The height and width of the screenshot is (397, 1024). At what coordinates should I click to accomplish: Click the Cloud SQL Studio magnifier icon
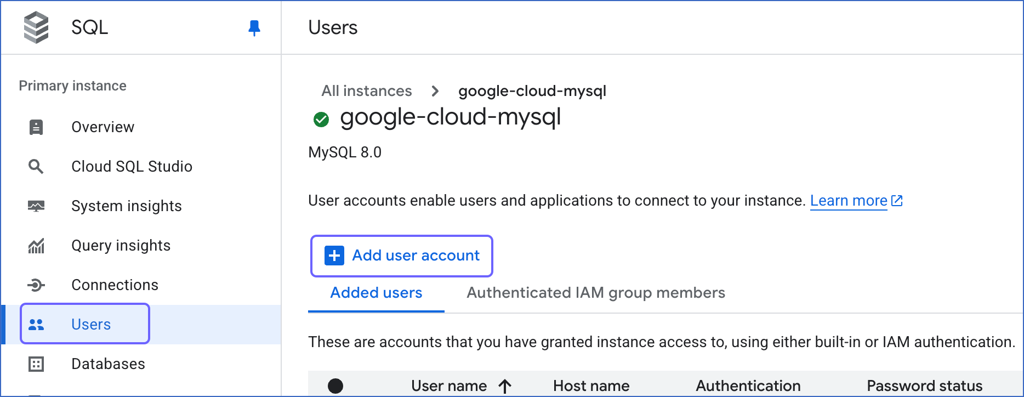37,167
